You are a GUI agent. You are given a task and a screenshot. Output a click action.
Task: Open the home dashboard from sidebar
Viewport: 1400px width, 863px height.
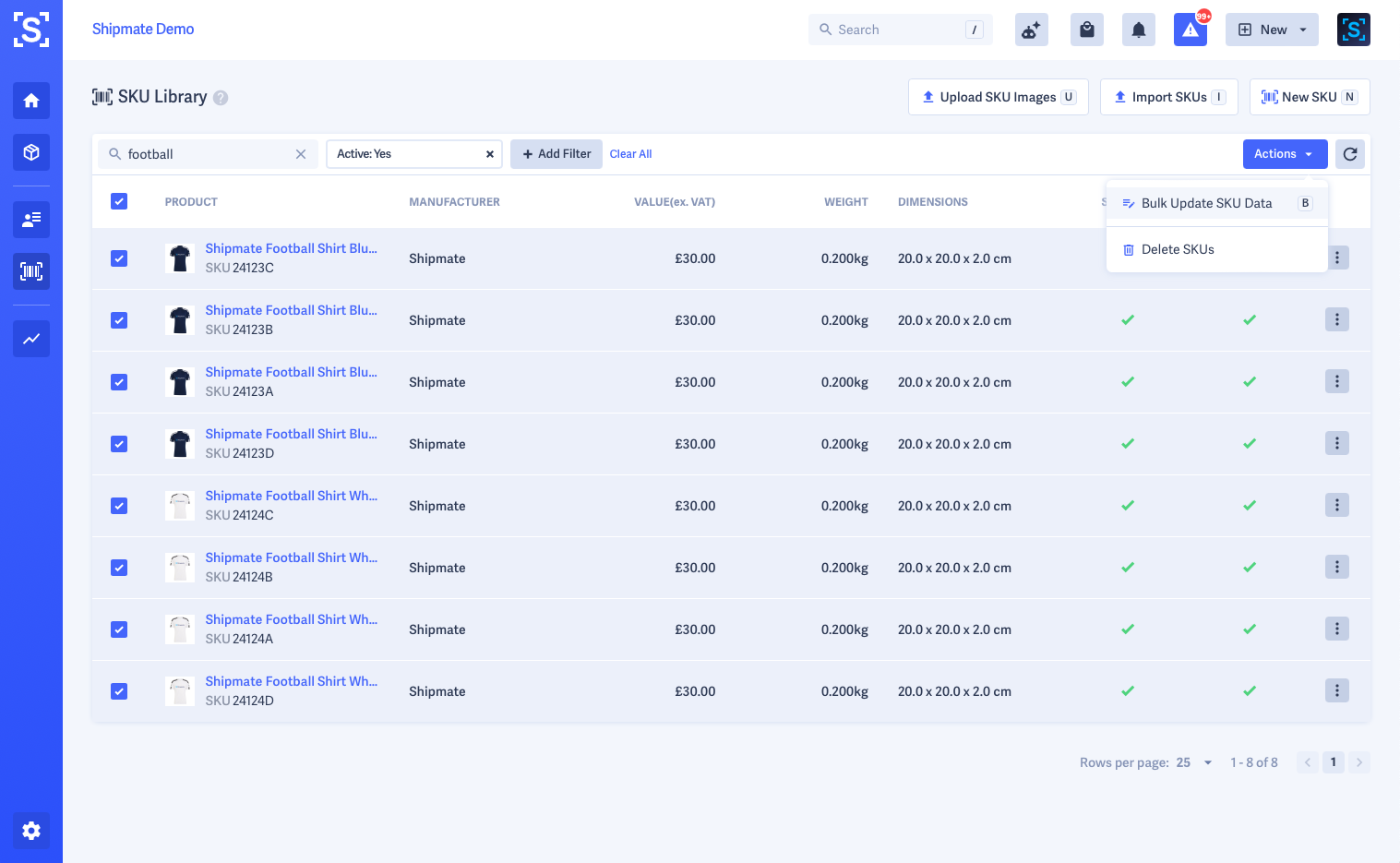(x=31, y=101)
